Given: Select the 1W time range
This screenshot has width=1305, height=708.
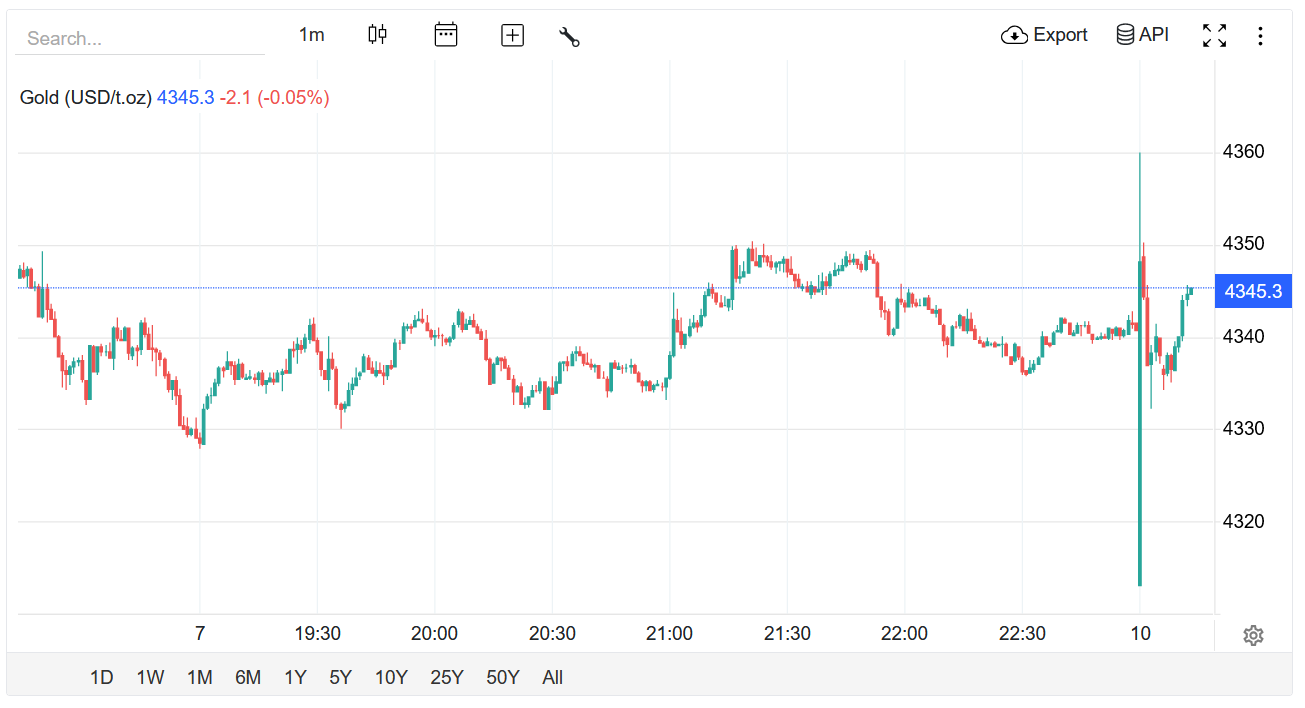Looking at the screenshot, I should 150,677.
